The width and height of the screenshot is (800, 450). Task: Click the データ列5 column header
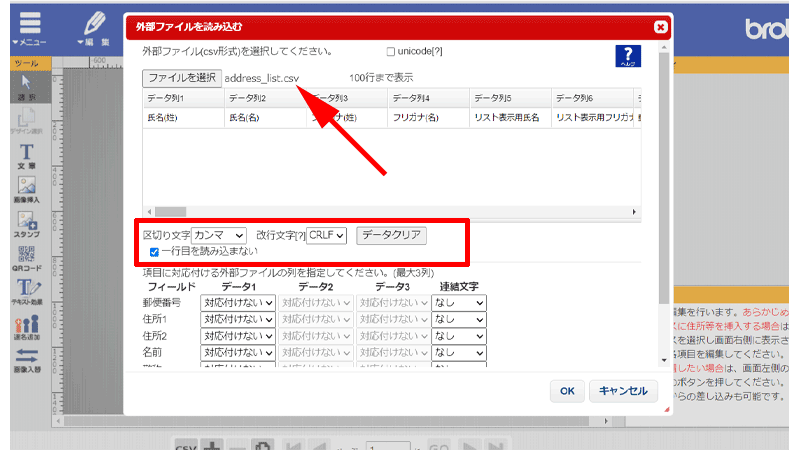pyautogui.click(x=510, y=98)
